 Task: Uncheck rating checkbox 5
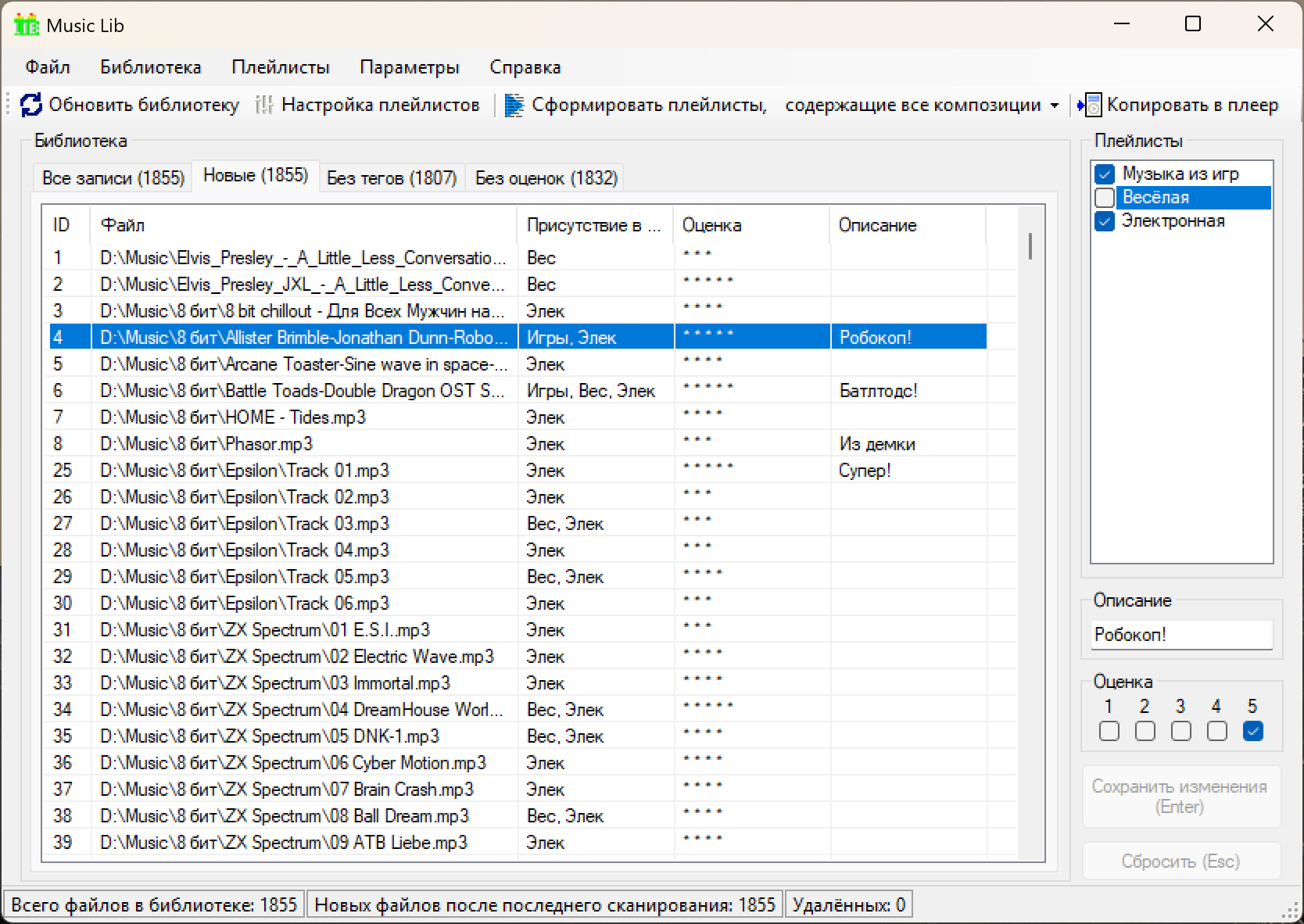(x=1252, y=731)
